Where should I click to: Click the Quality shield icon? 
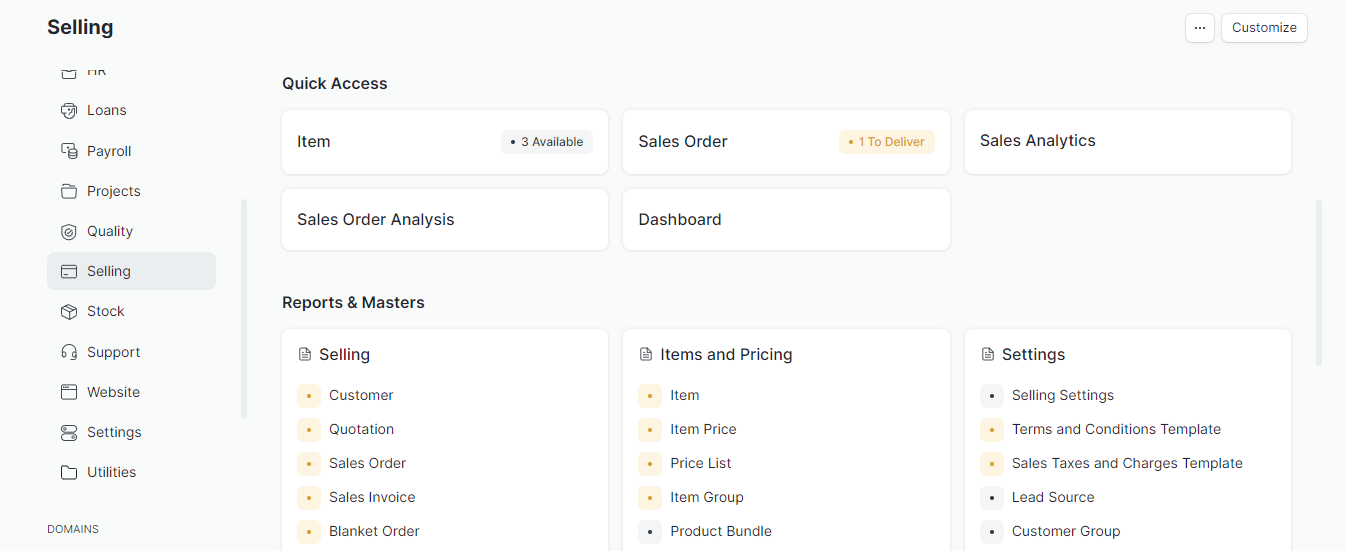(69, 231)
